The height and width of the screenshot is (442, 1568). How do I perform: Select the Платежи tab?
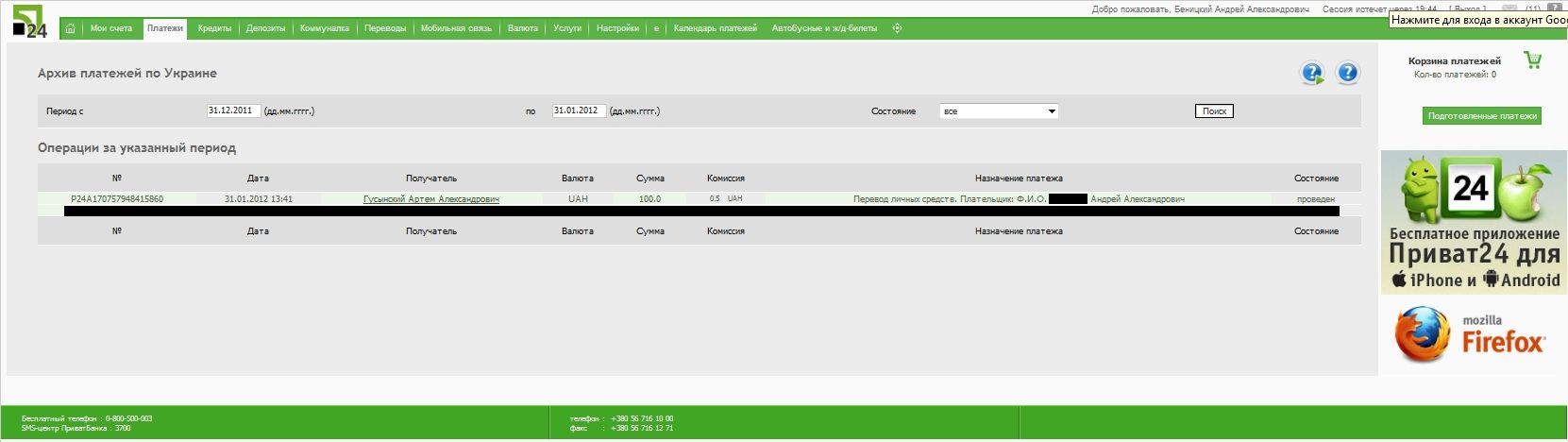coord(165,28)
